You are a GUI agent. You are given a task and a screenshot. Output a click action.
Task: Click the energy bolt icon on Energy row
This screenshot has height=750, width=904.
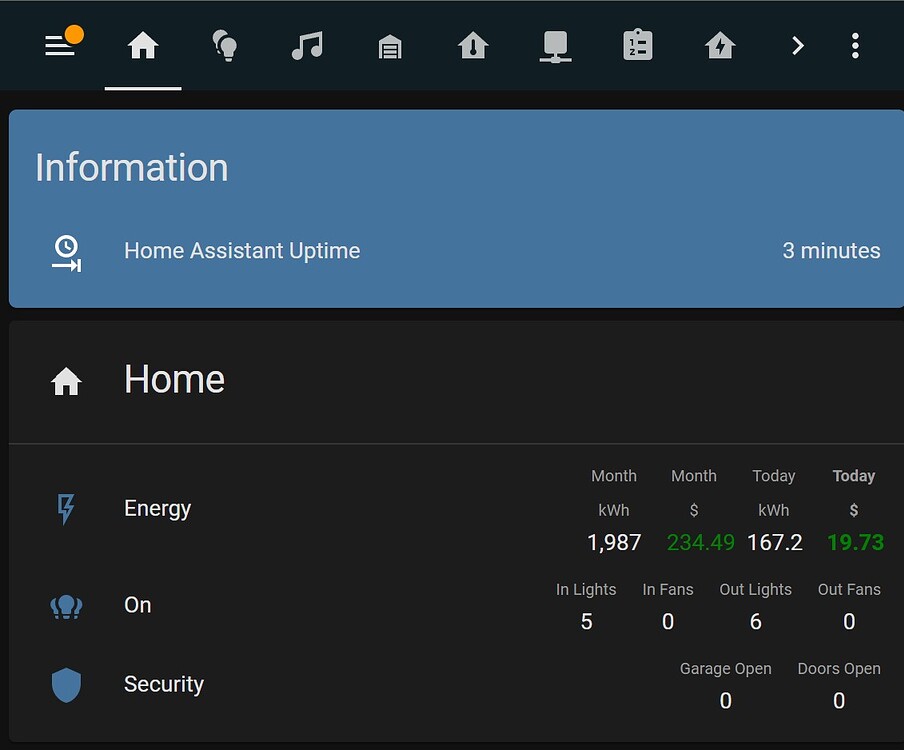(x=66, y=509)
